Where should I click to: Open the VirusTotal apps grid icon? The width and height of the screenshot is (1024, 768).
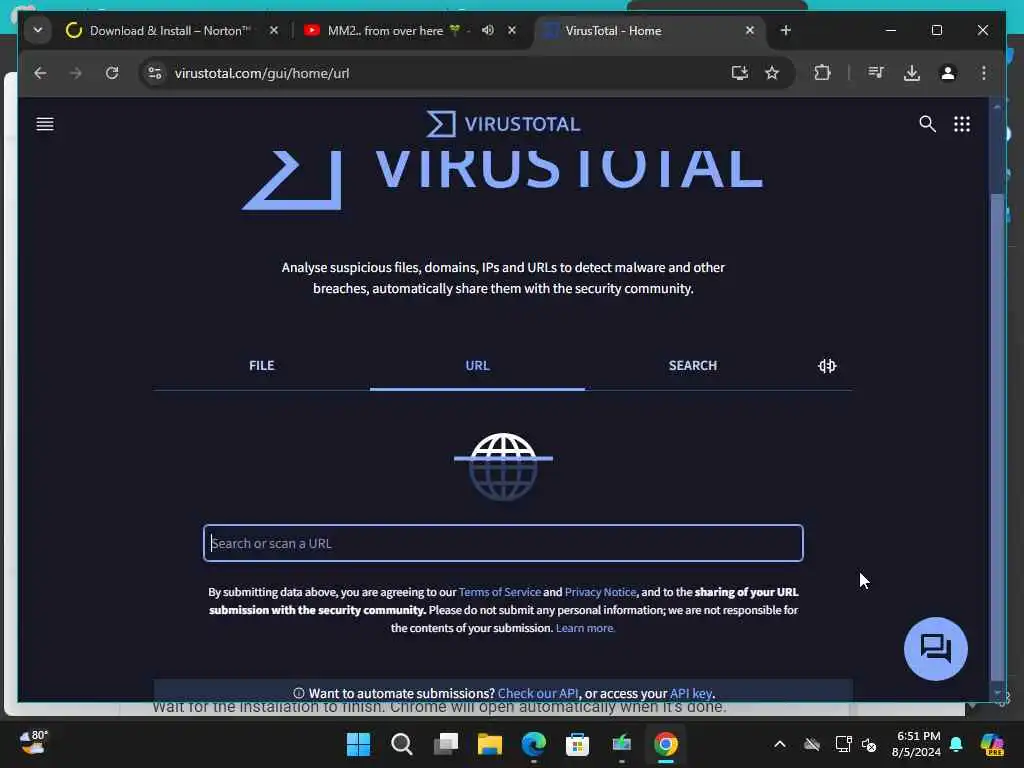point(961,124)
